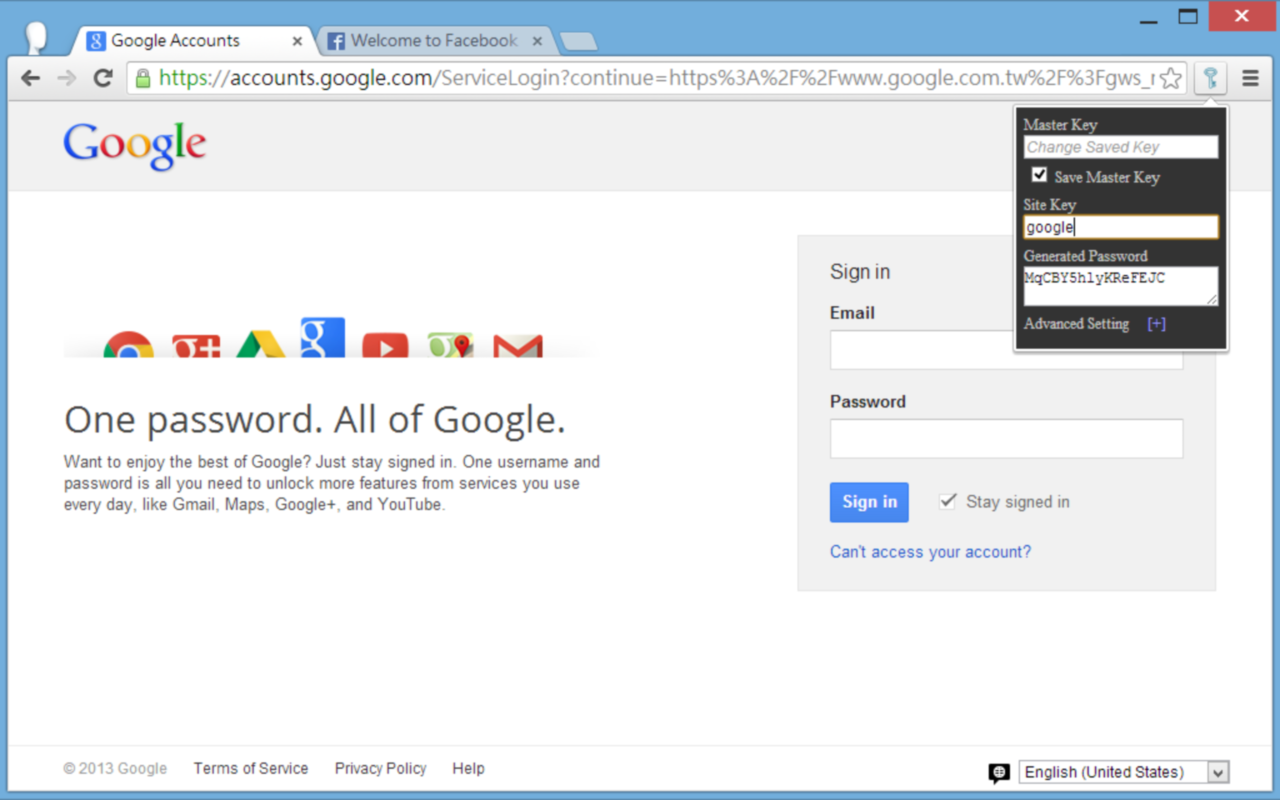Bookmark this page with the star icon
The image size is (1280, 800).
point(1170,77)
